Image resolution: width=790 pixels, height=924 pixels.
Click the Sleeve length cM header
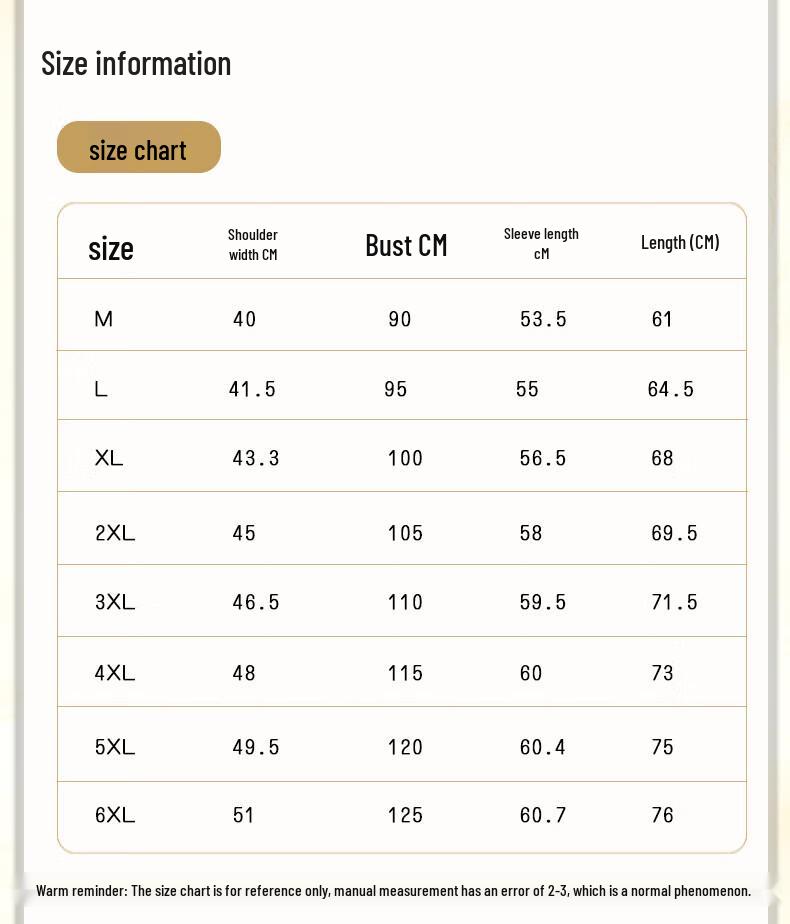(541, 243)
